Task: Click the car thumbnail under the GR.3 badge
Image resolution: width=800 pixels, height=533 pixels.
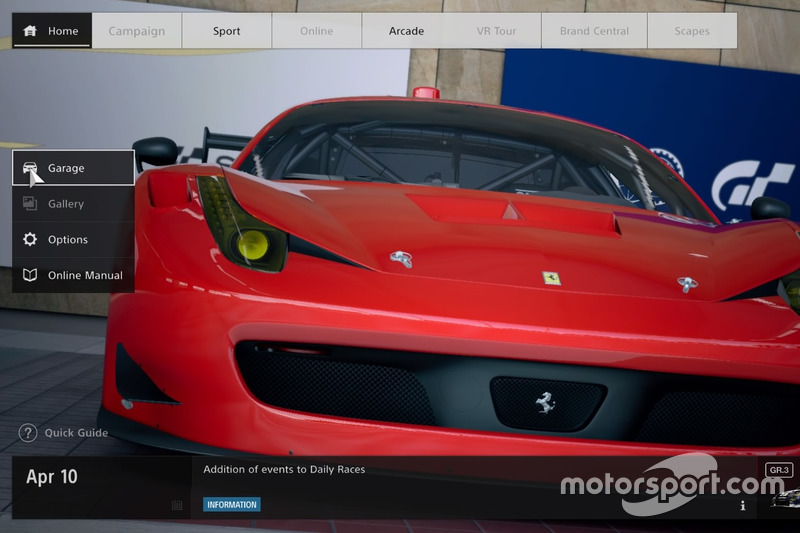Action: click(x=785, y=498)
